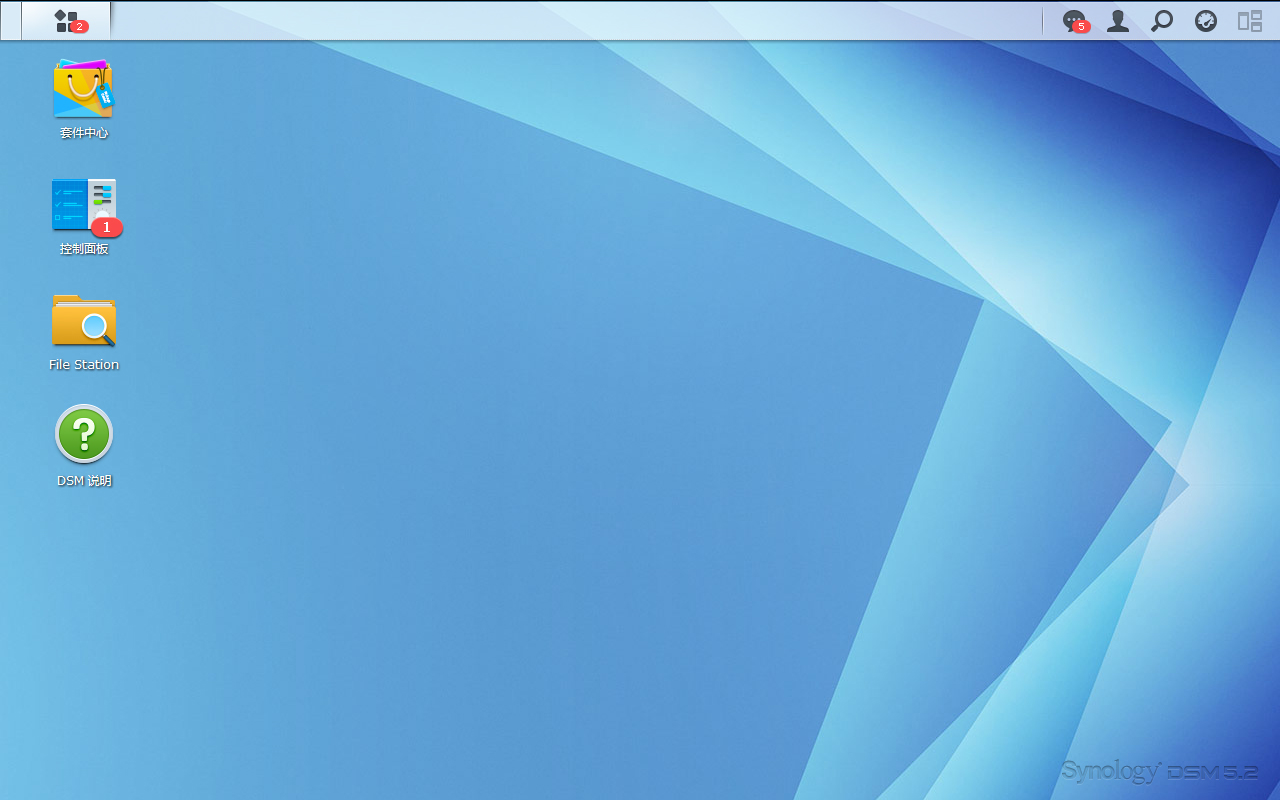The height and width of the screenshot is (800, 1280).
Task: Click the 套件中心 label text
Action: pyautogui.click(x=84, y=133)
